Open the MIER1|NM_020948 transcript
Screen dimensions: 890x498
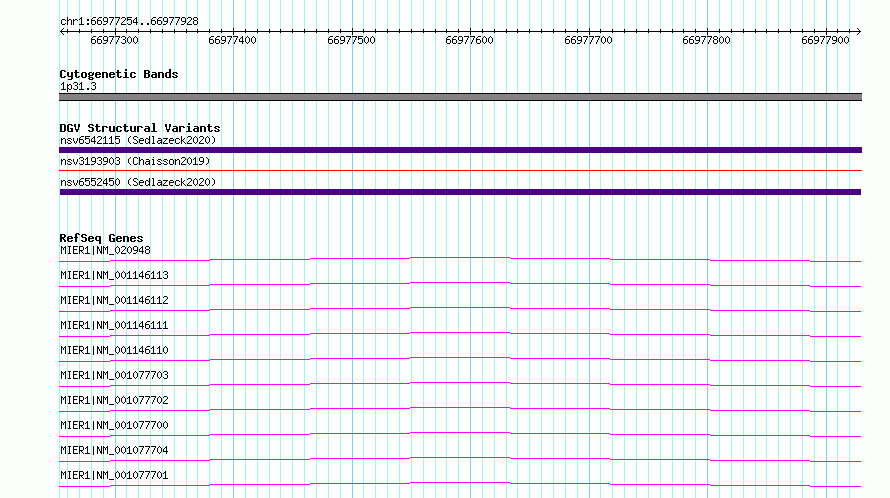[x=105, y=250]
